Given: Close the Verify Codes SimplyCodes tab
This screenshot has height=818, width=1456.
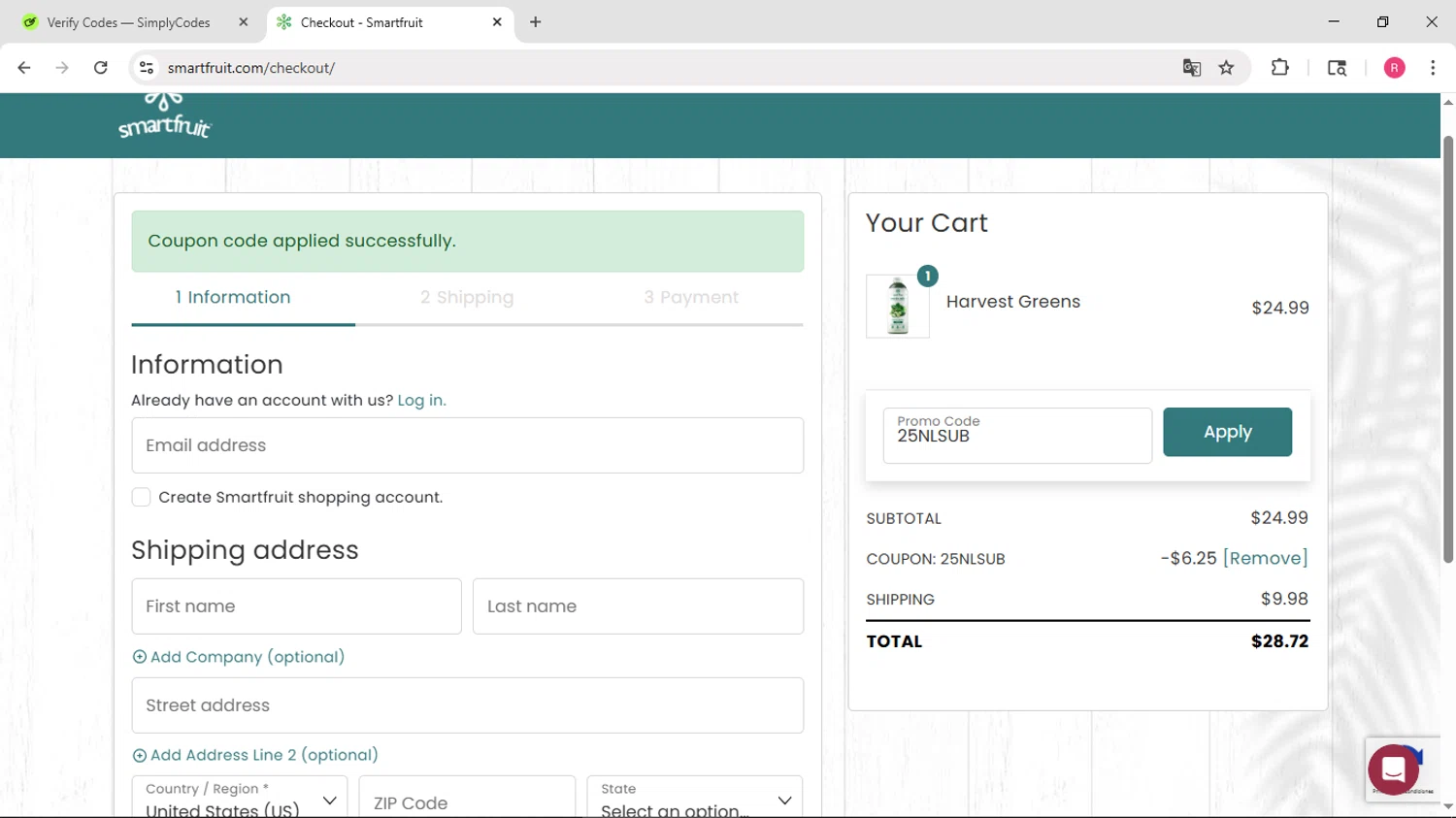Looking at the screenshot, I should tap(244, 22).
